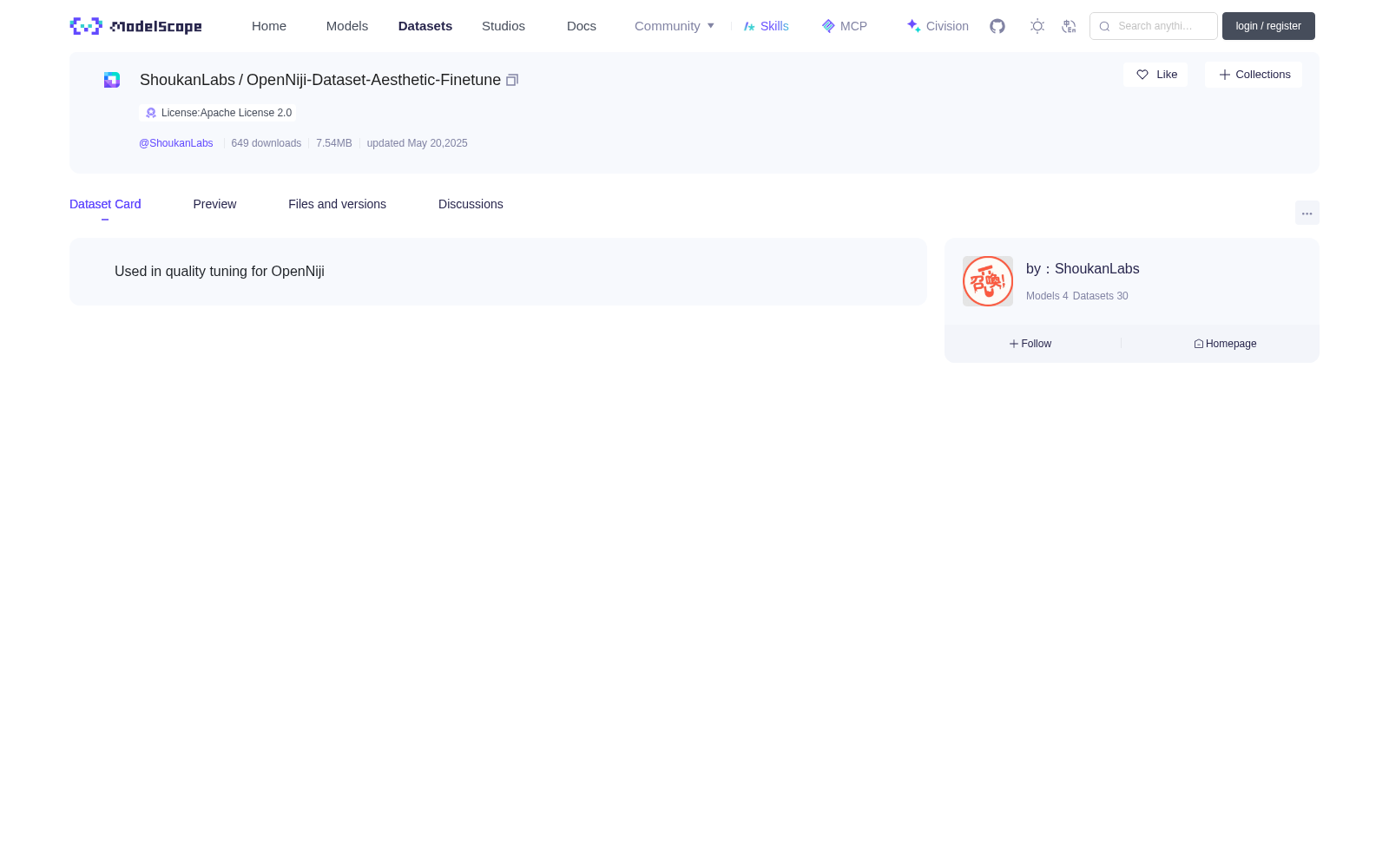
Task: Copy dataset name via the copy icon
Action: (x=512, y=80)
